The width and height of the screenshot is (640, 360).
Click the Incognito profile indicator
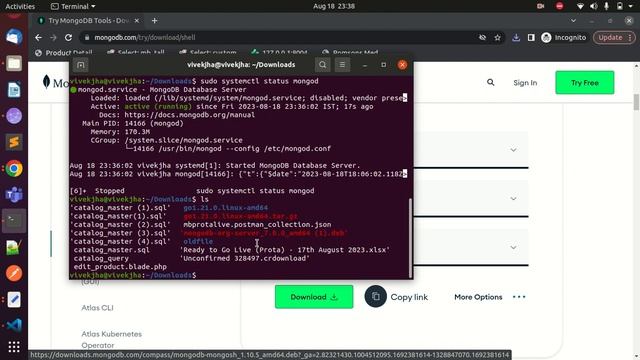(564, 38)
